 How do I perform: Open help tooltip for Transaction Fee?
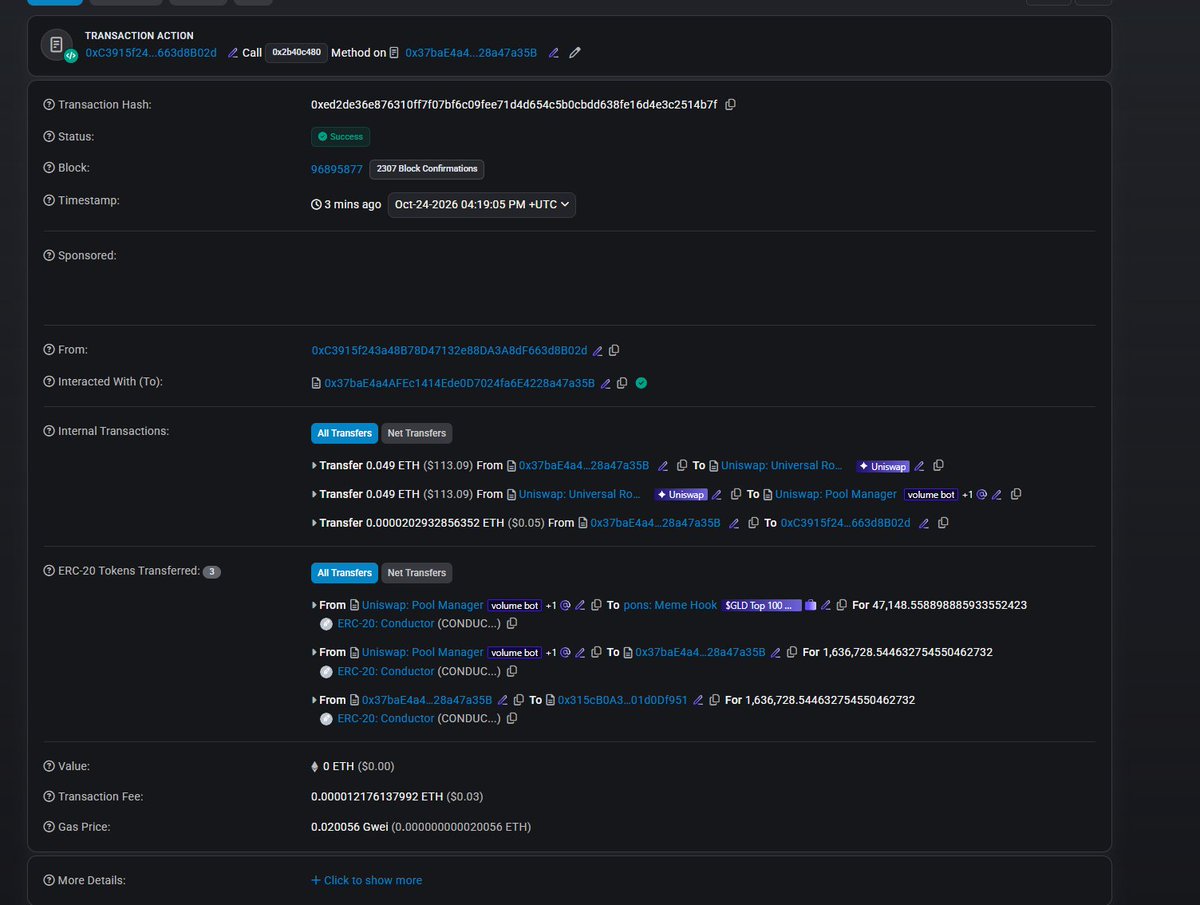click(x=49, y=797)
